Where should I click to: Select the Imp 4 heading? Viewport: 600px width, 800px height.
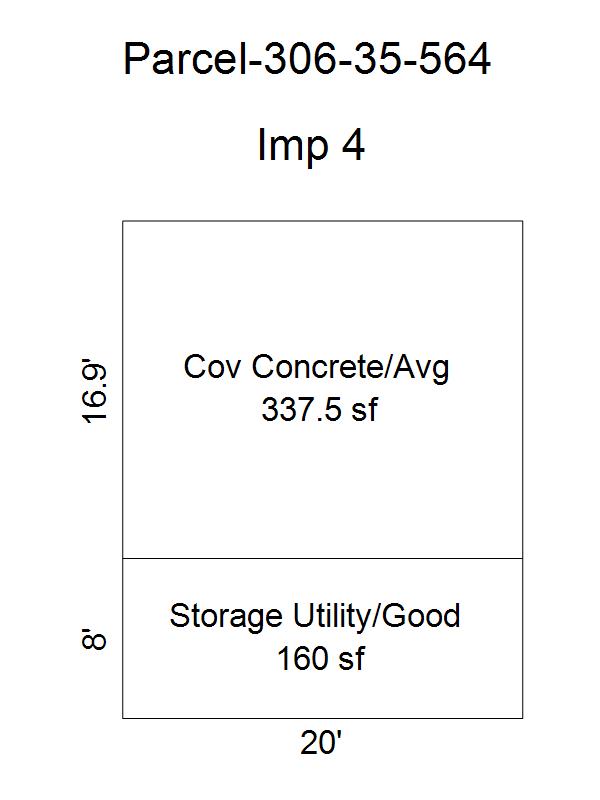(311, 145)
